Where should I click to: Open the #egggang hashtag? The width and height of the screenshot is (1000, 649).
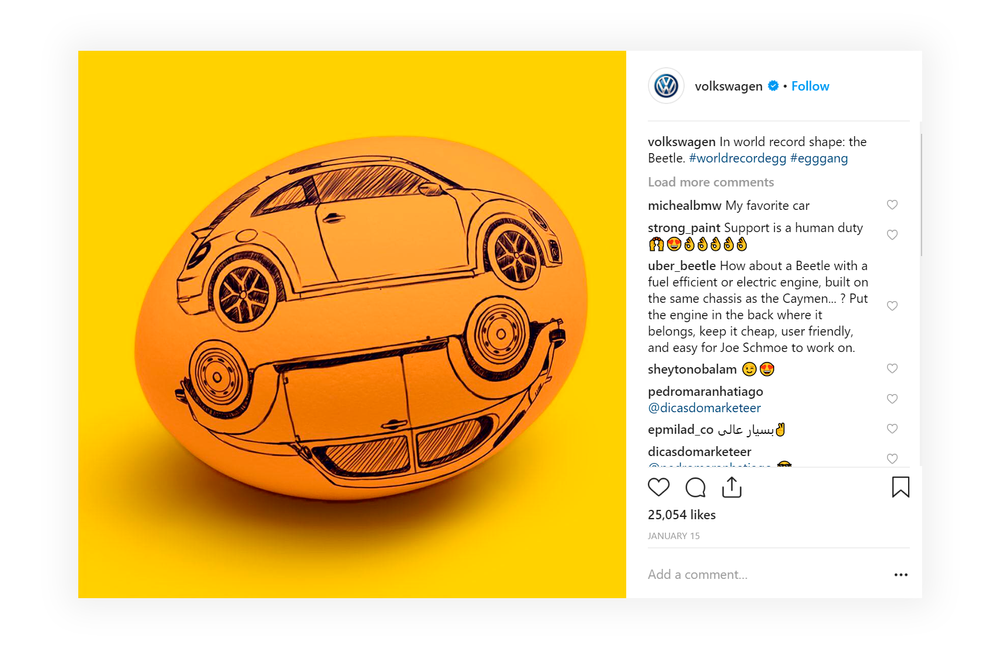819,158
